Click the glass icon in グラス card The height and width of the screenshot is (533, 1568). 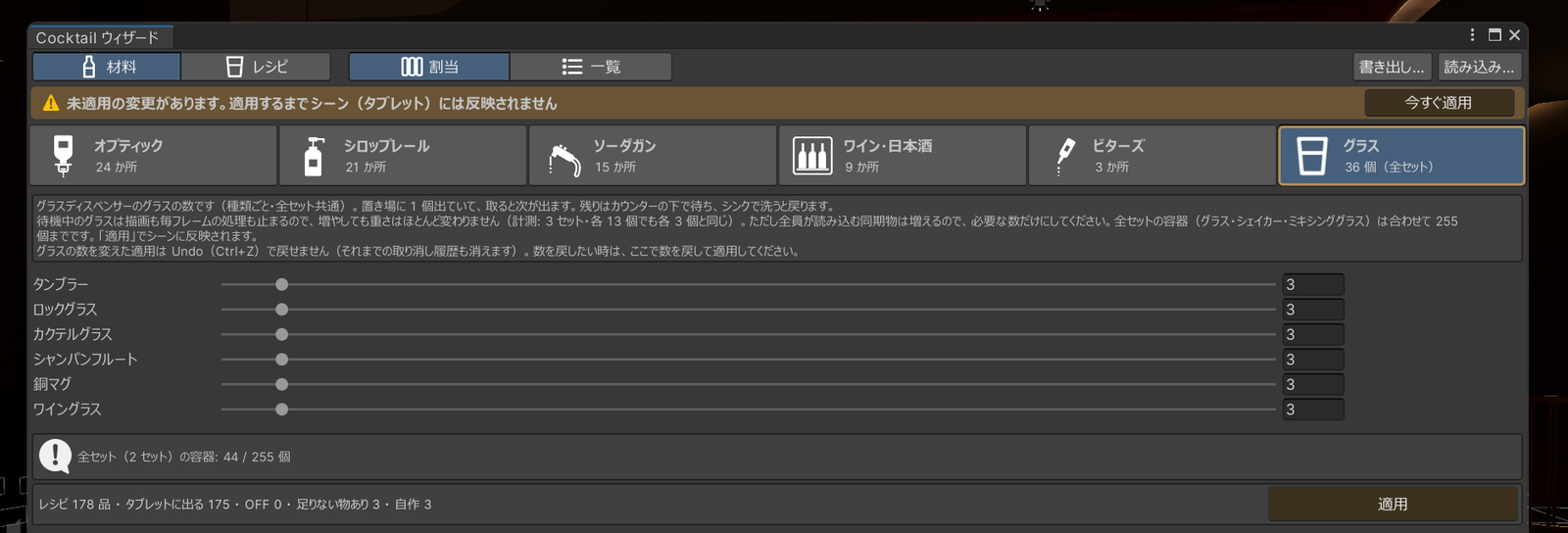pyautogui.click(x=1311, y=156)
